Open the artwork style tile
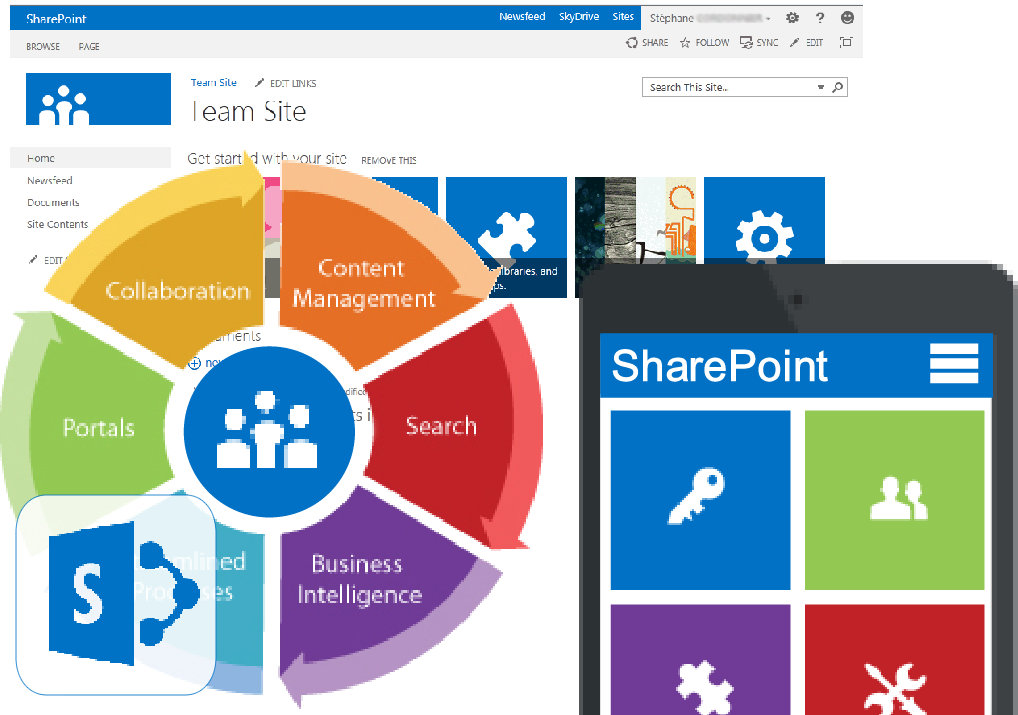Screen dimensions: 1018x715 636,220
